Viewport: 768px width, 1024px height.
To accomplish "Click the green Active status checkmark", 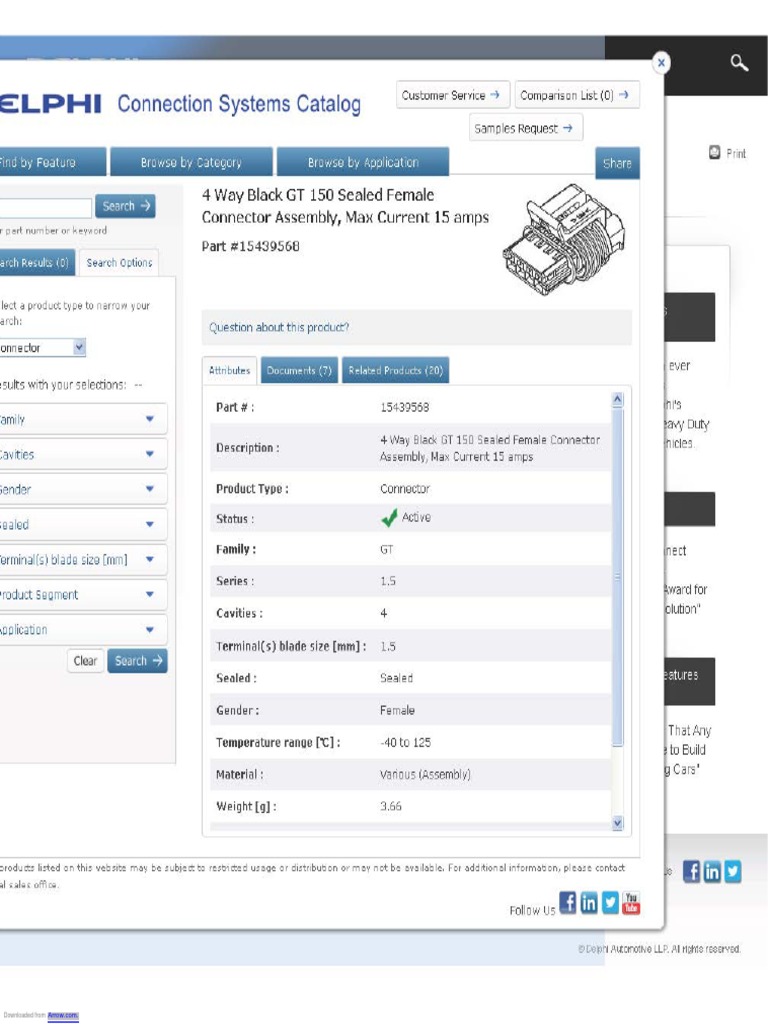I will coord(389,518).
